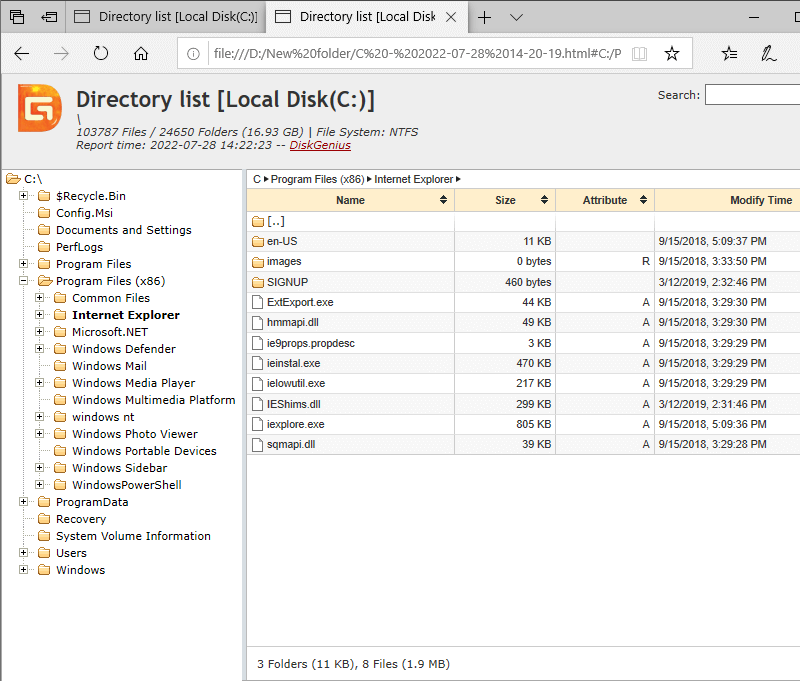Click the iexplore.exe file name
The height and width of the screenshot is (681, 800).
[x=295, y=424]
